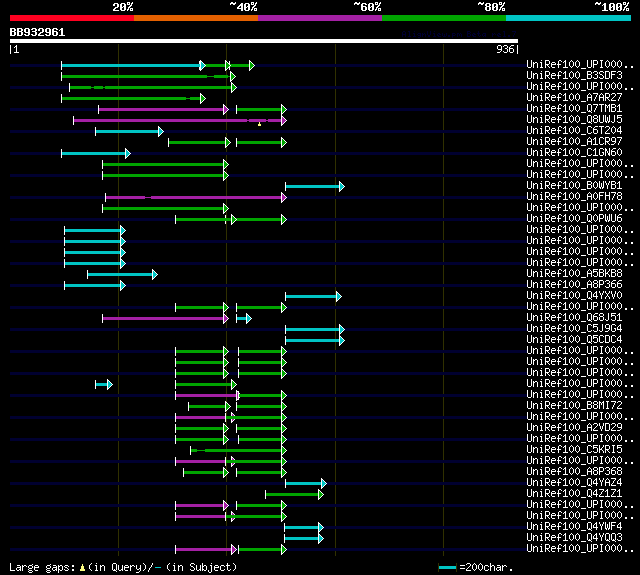Viewport: 640px width, 575px height.
Task: Open subject UniRef100_A8P366
Action: pyautogui.click(x=574, y=284)
